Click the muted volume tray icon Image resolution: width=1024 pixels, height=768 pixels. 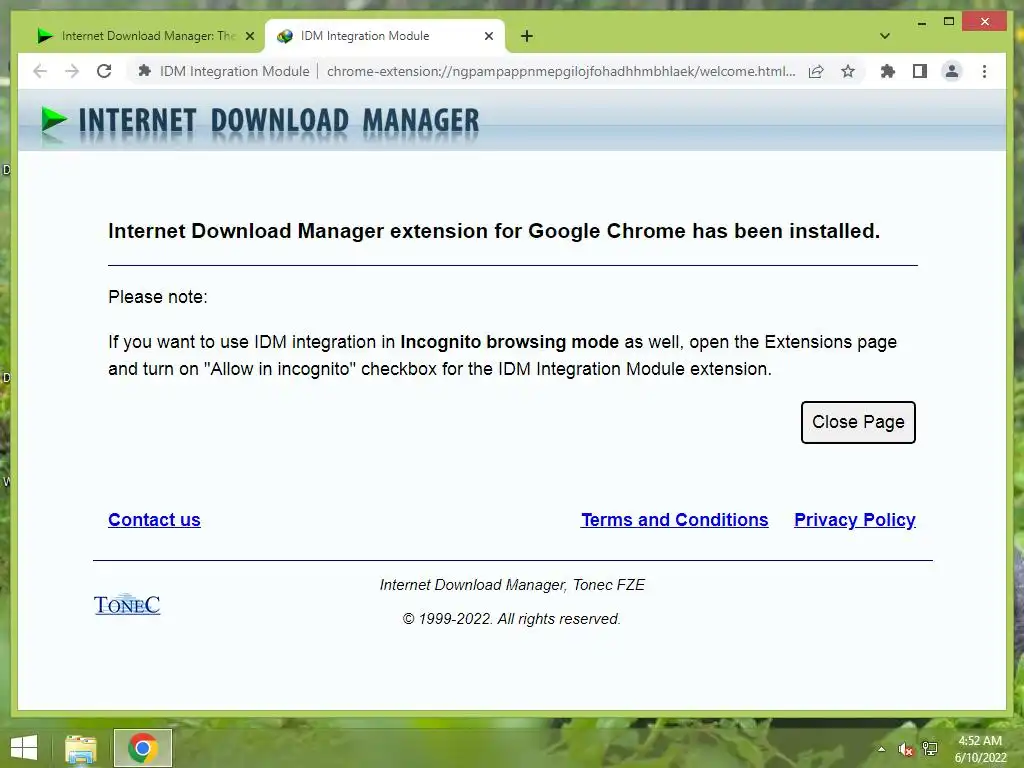point(905,749)
